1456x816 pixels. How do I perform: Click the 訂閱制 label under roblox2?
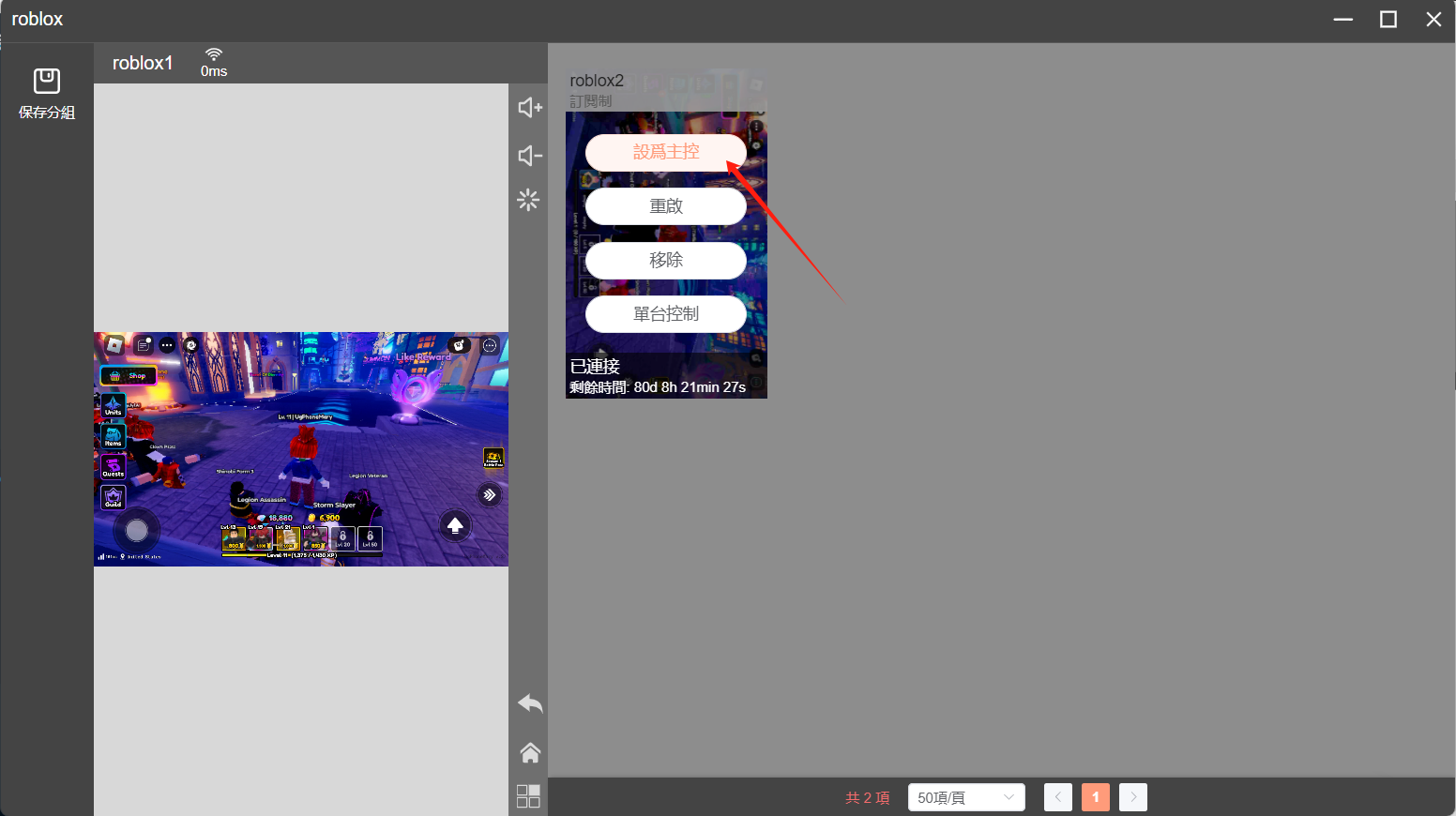coord(591,101)
